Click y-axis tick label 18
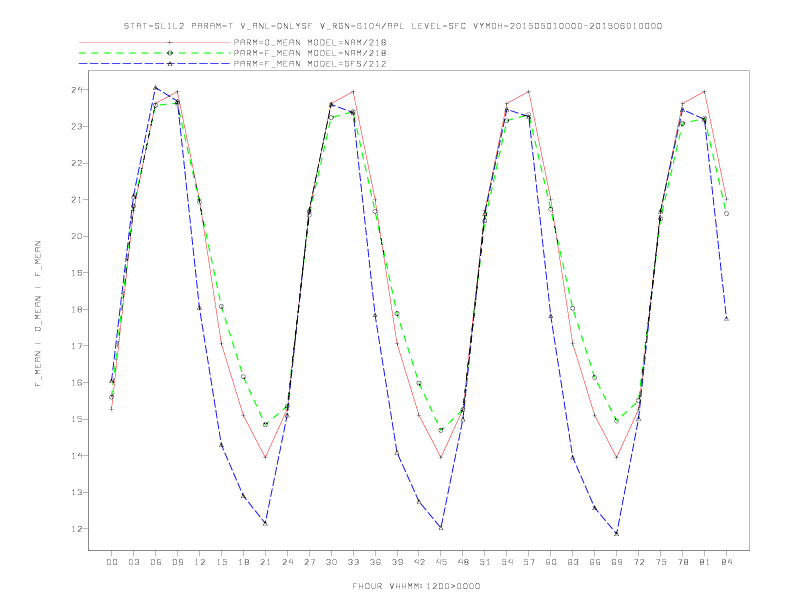The width and height of the screenshot is (792, 612). click(x=77, y=310)
